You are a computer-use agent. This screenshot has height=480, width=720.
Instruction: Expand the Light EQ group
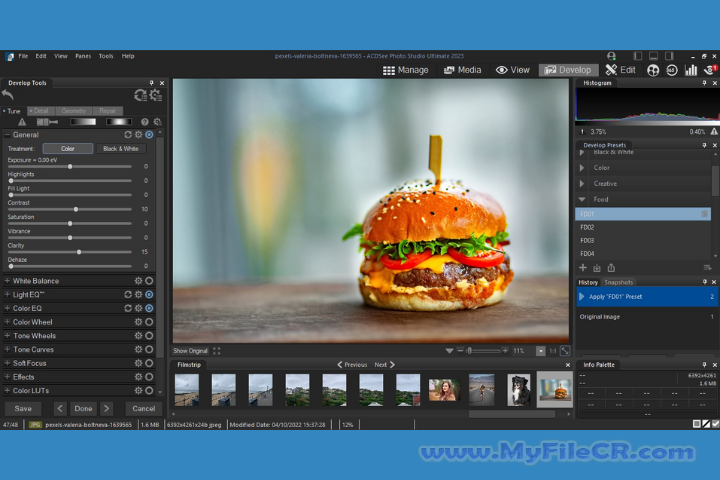click(7, 294)
